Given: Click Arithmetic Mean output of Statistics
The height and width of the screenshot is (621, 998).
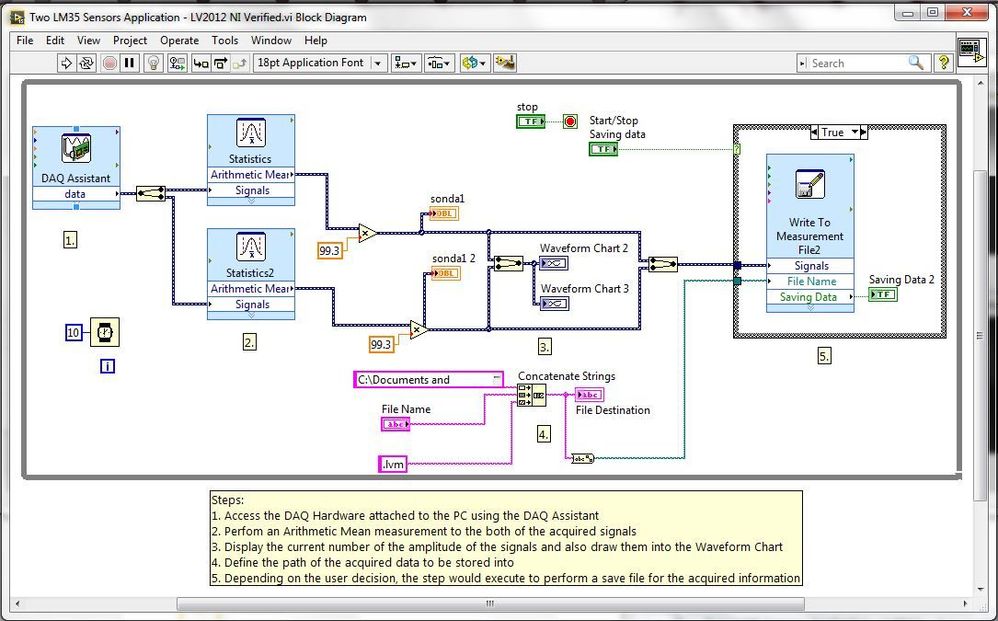Looking at the screenshot, I should tap(251, 174).
